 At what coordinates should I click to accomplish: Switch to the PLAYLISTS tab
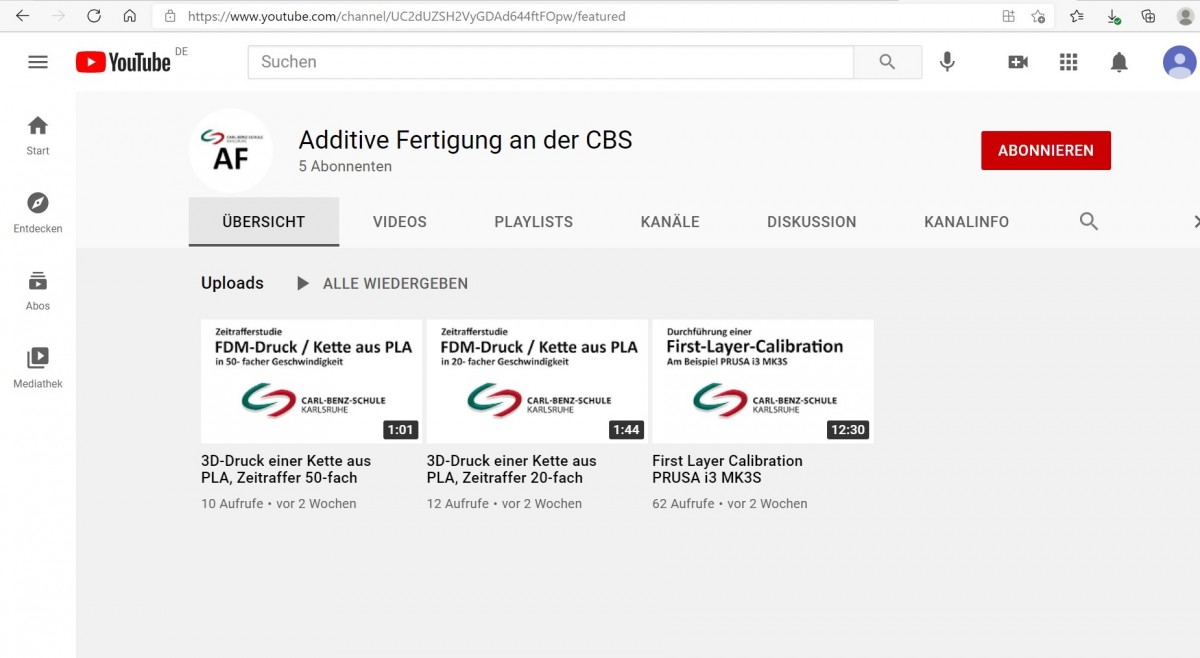pos(534,222)
